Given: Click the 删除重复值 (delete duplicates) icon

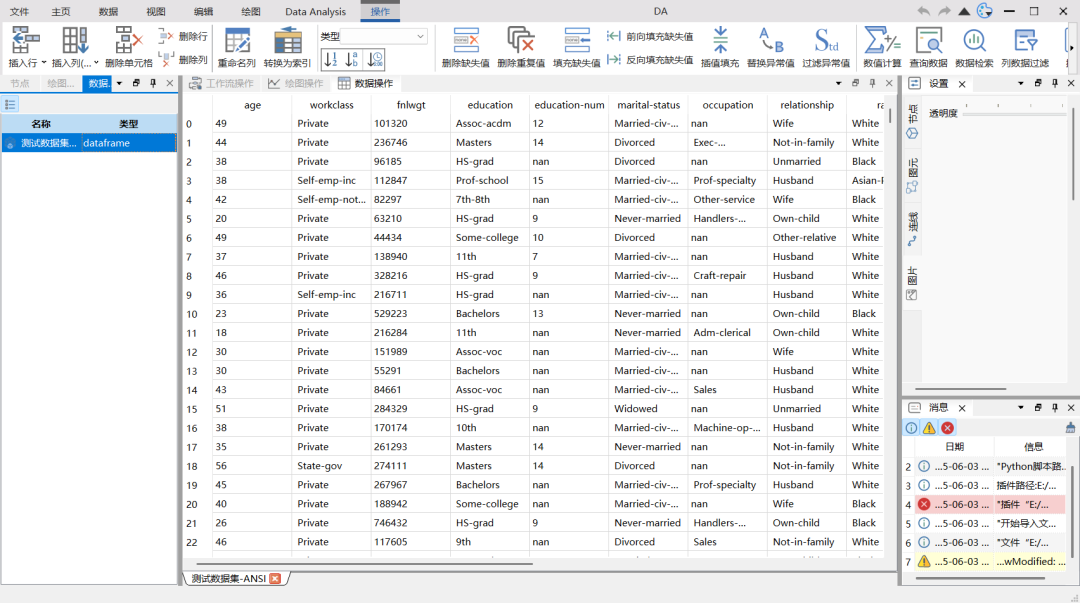Looking at the screenshot, I should pyautogui.click(x=521, y=41).
